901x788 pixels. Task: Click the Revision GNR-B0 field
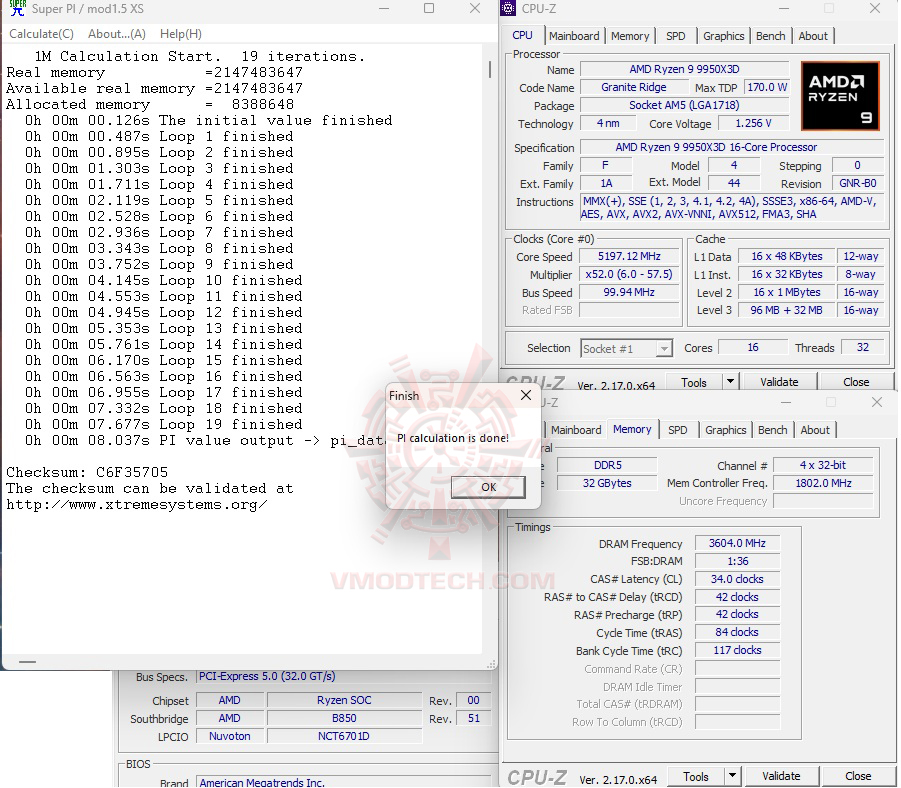tap(857, 183)
